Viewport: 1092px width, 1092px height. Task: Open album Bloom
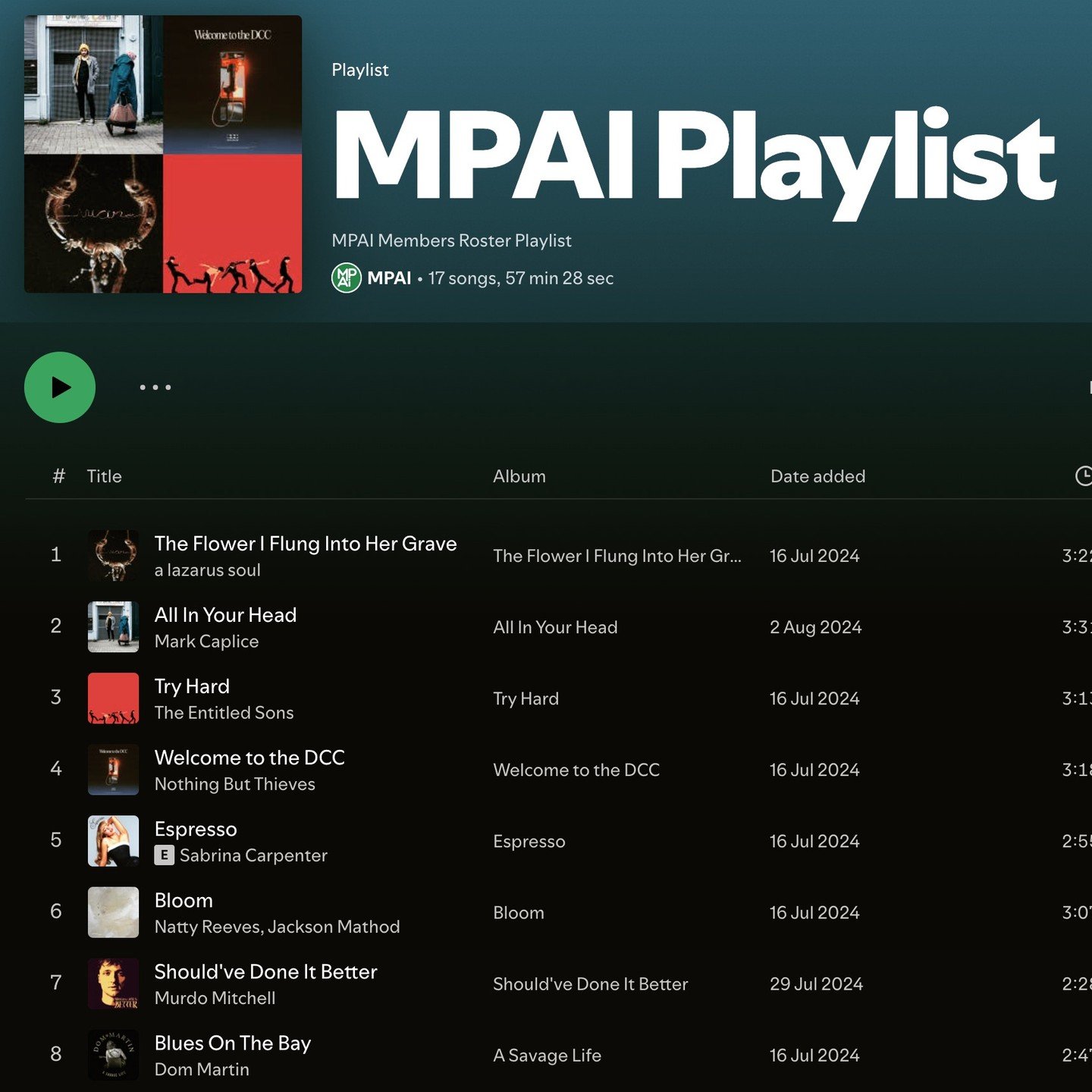click(x=519, y=912)
